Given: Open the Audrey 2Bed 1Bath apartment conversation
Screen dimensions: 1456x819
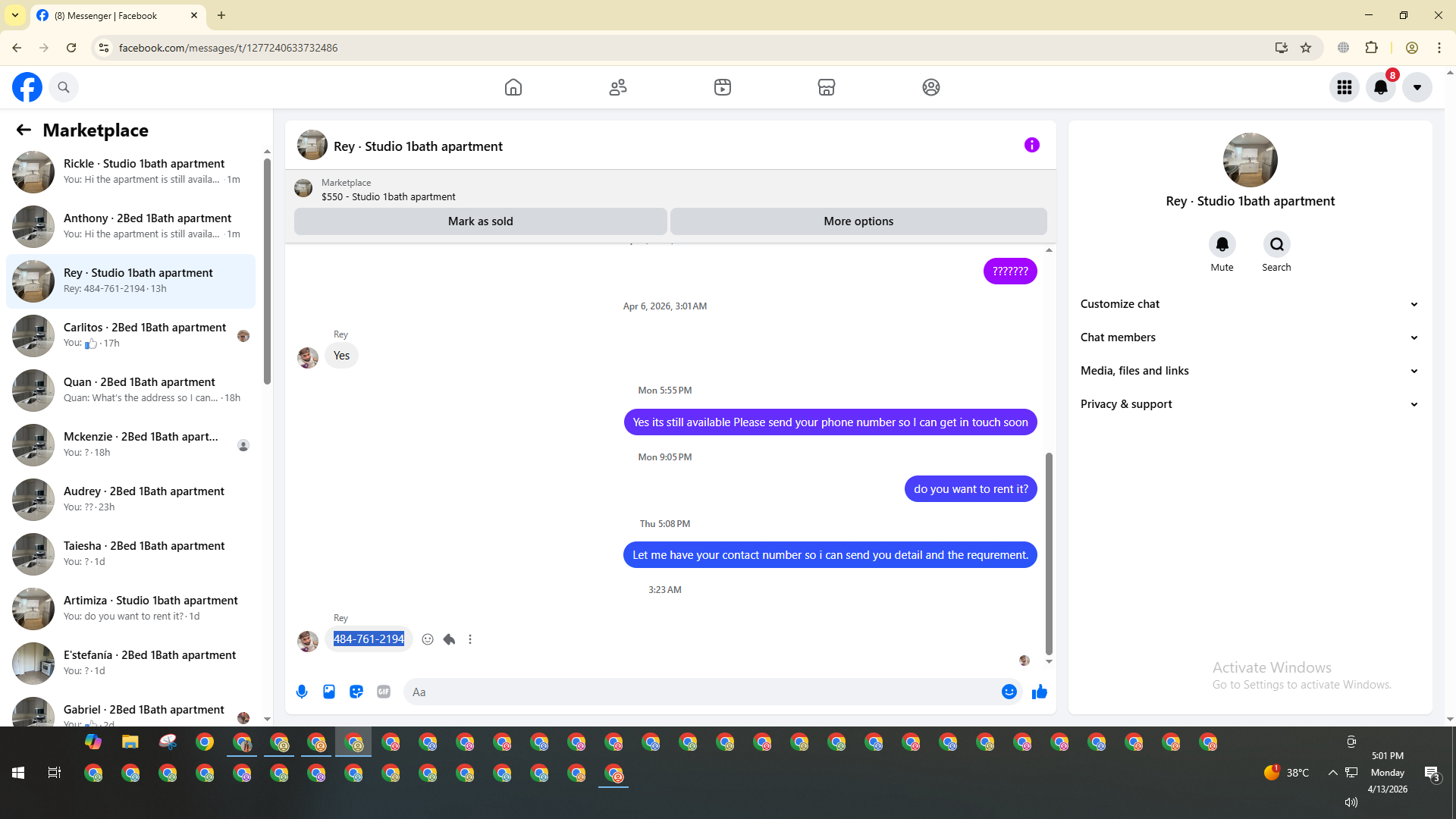Looking at the screenshot, I should pyautogui.click(x=130, y=499).
